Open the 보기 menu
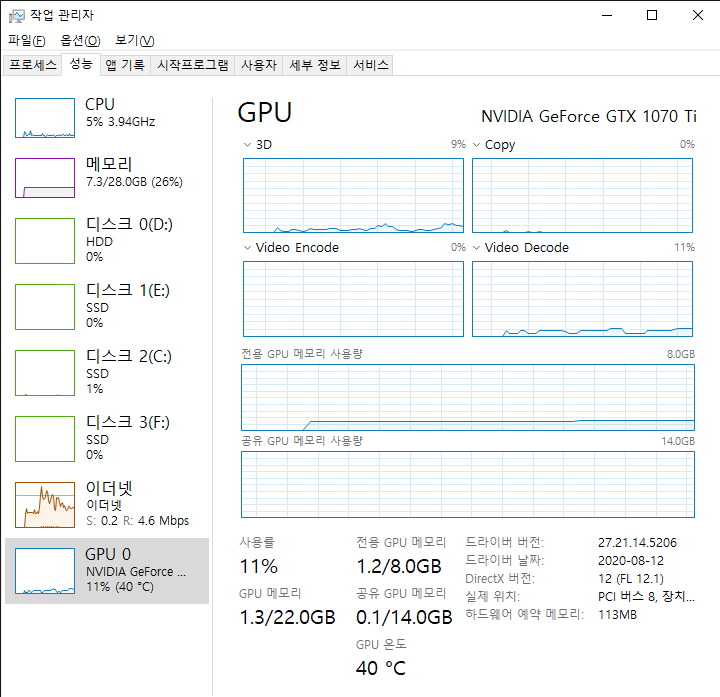 pyautogui.click(x=134, y=40)
